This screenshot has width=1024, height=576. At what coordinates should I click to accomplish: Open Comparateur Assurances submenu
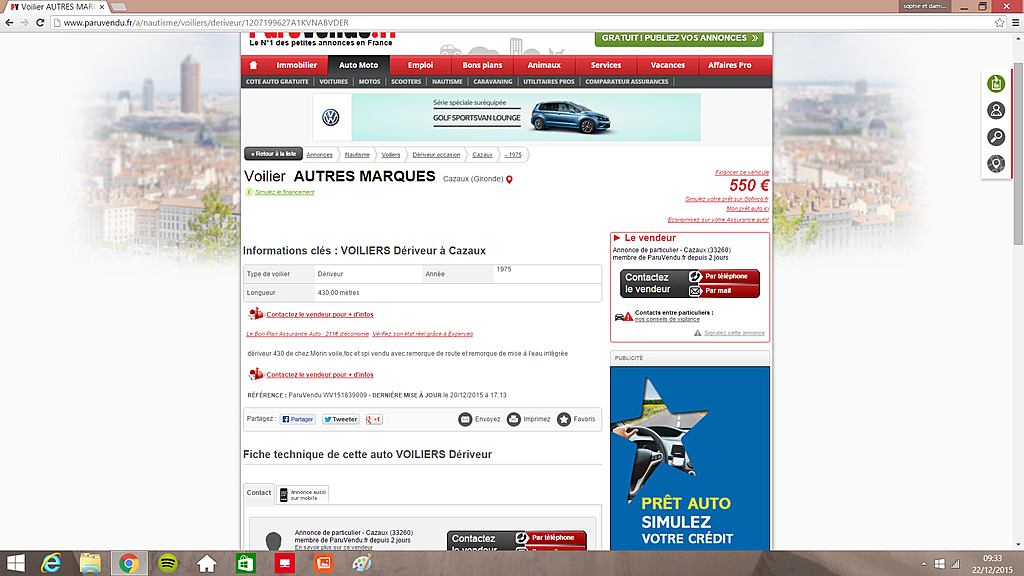[x=627, y=82]
